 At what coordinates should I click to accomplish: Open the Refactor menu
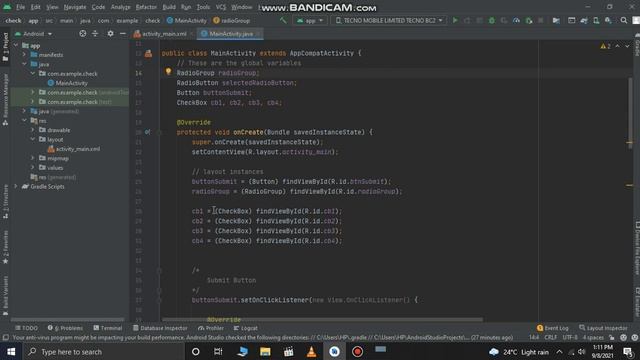[146, 7]
